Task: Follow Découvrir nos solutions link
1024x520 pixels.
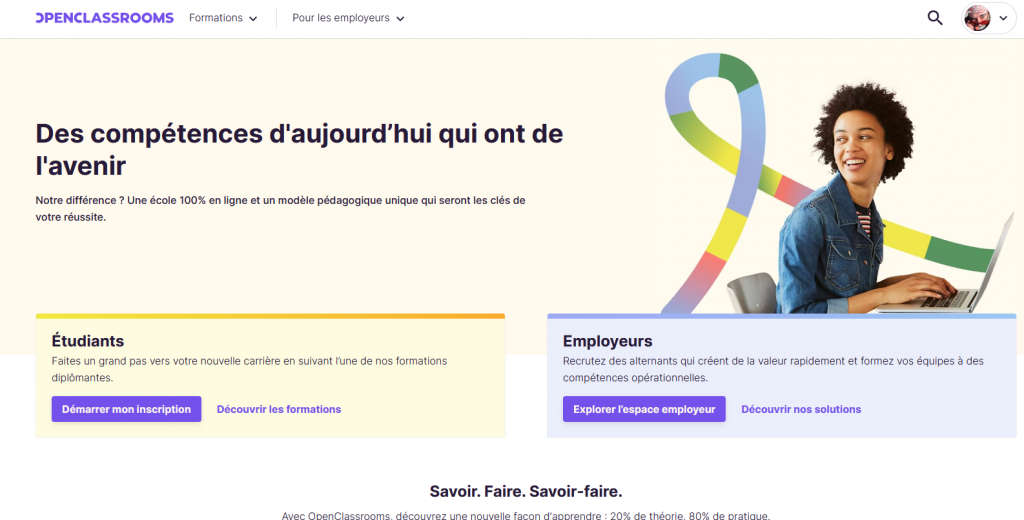Action: point(801,409)
